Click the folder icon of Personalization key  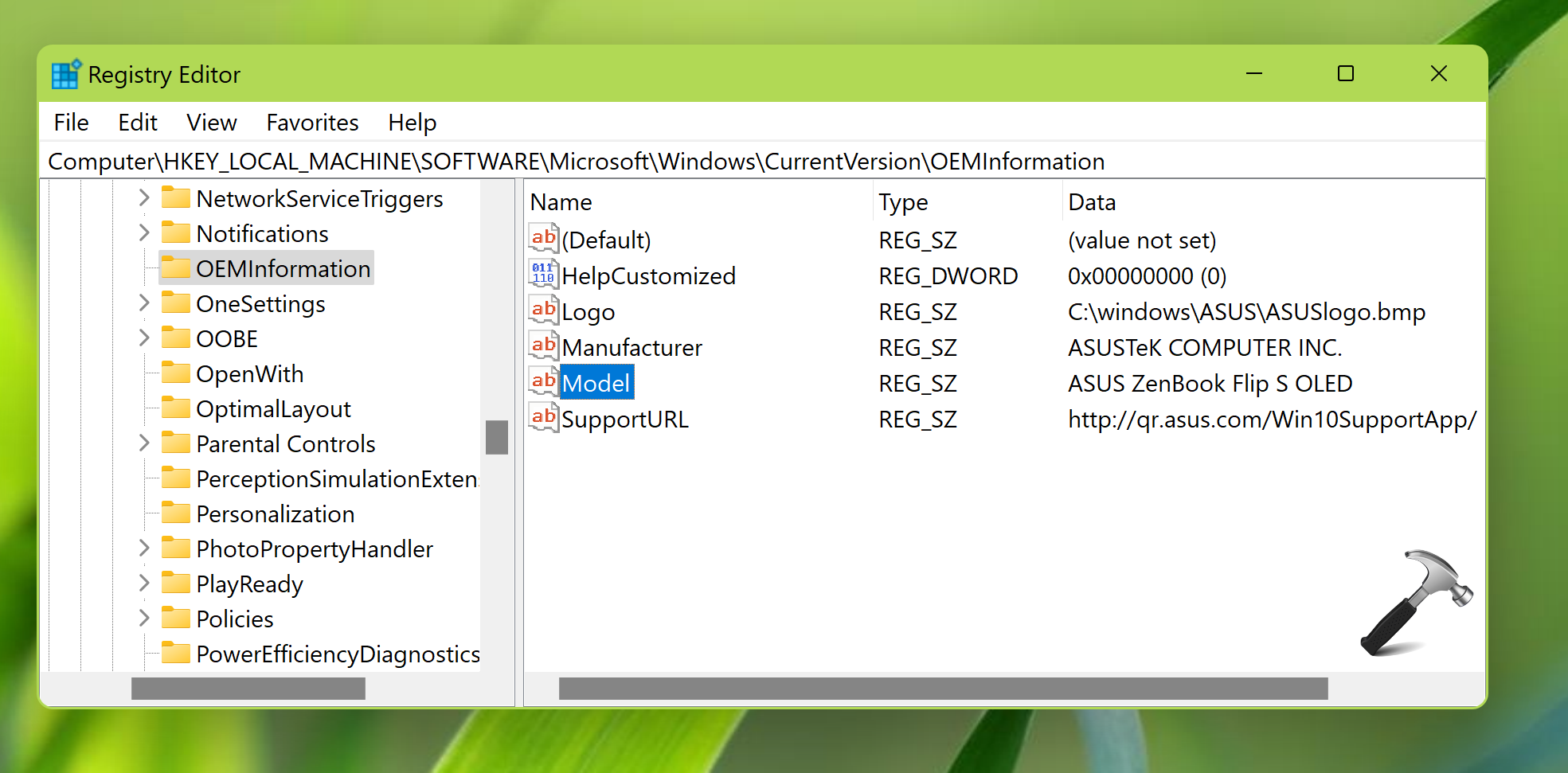tap(175, 513)
